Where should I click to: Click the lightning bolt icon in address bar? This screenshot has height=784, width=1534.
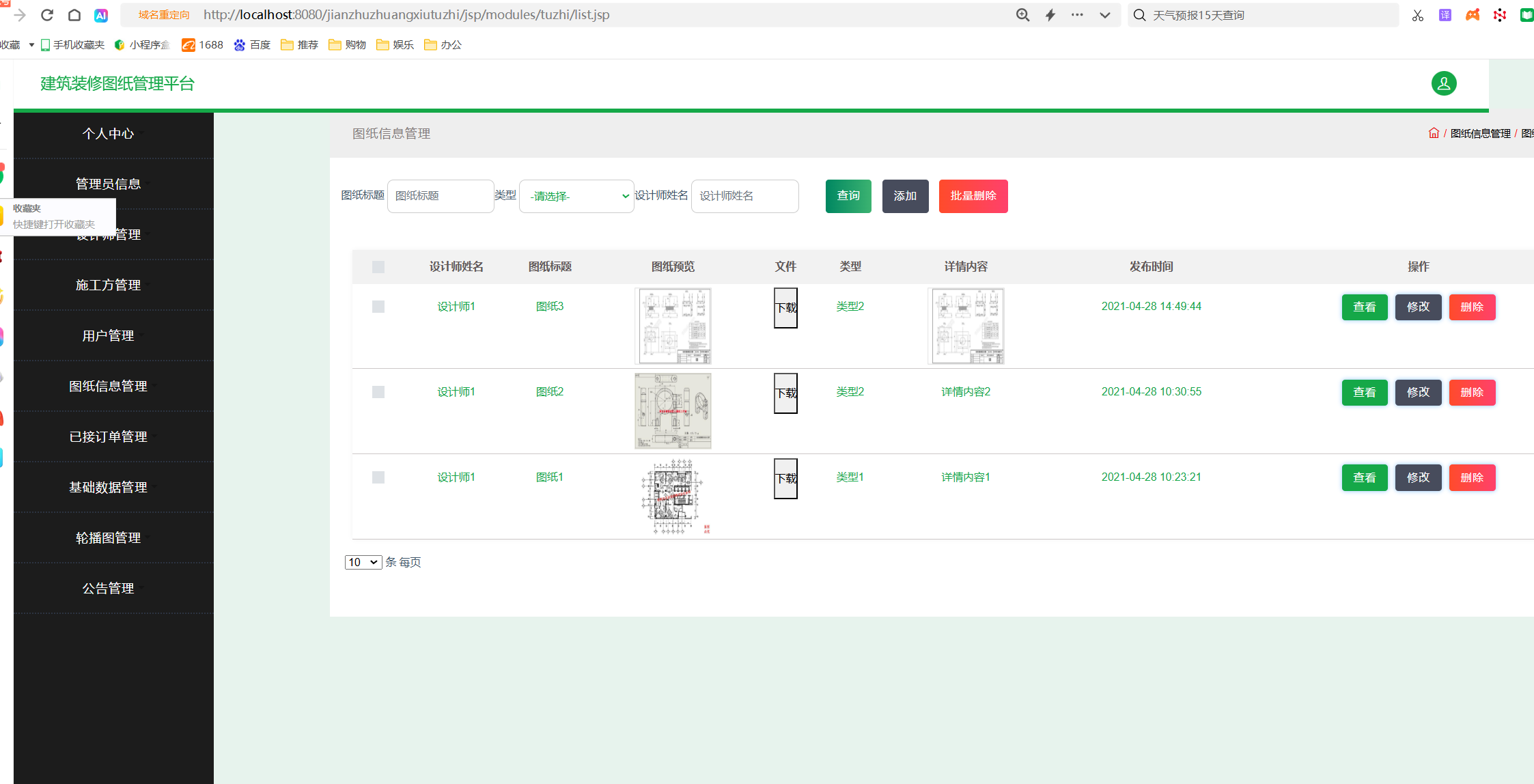click(1050, 14)
